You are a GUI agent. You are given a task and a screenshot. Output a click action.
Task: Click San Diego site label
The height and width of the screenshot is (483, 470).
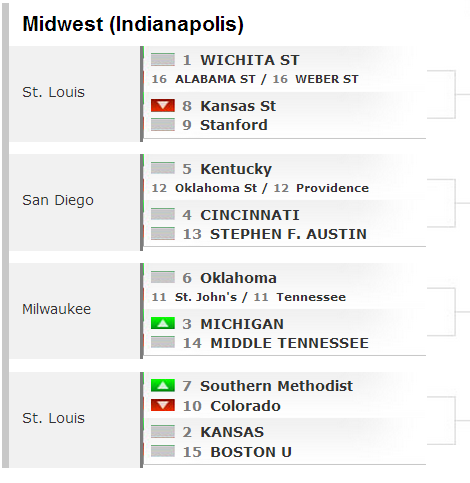click(x=58, y=200)
